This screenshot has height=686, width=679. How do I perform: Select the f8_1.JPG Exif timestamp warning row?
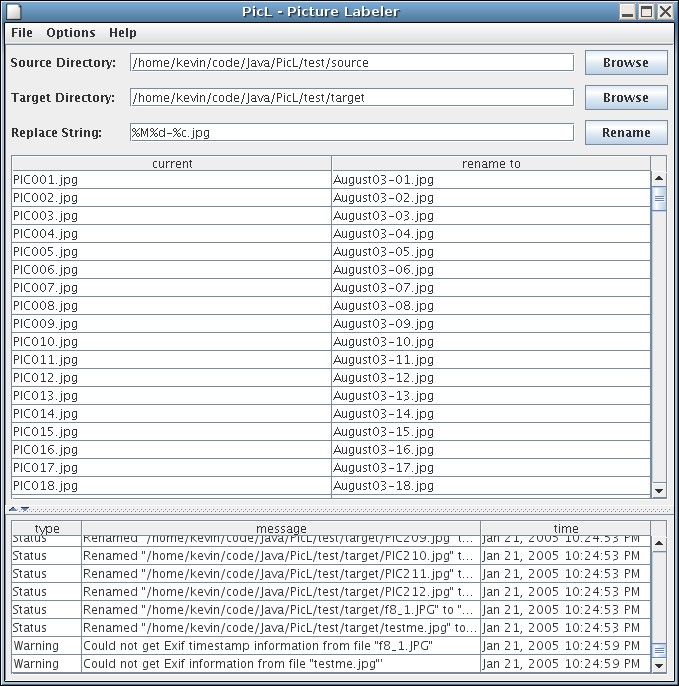point(280,646)
